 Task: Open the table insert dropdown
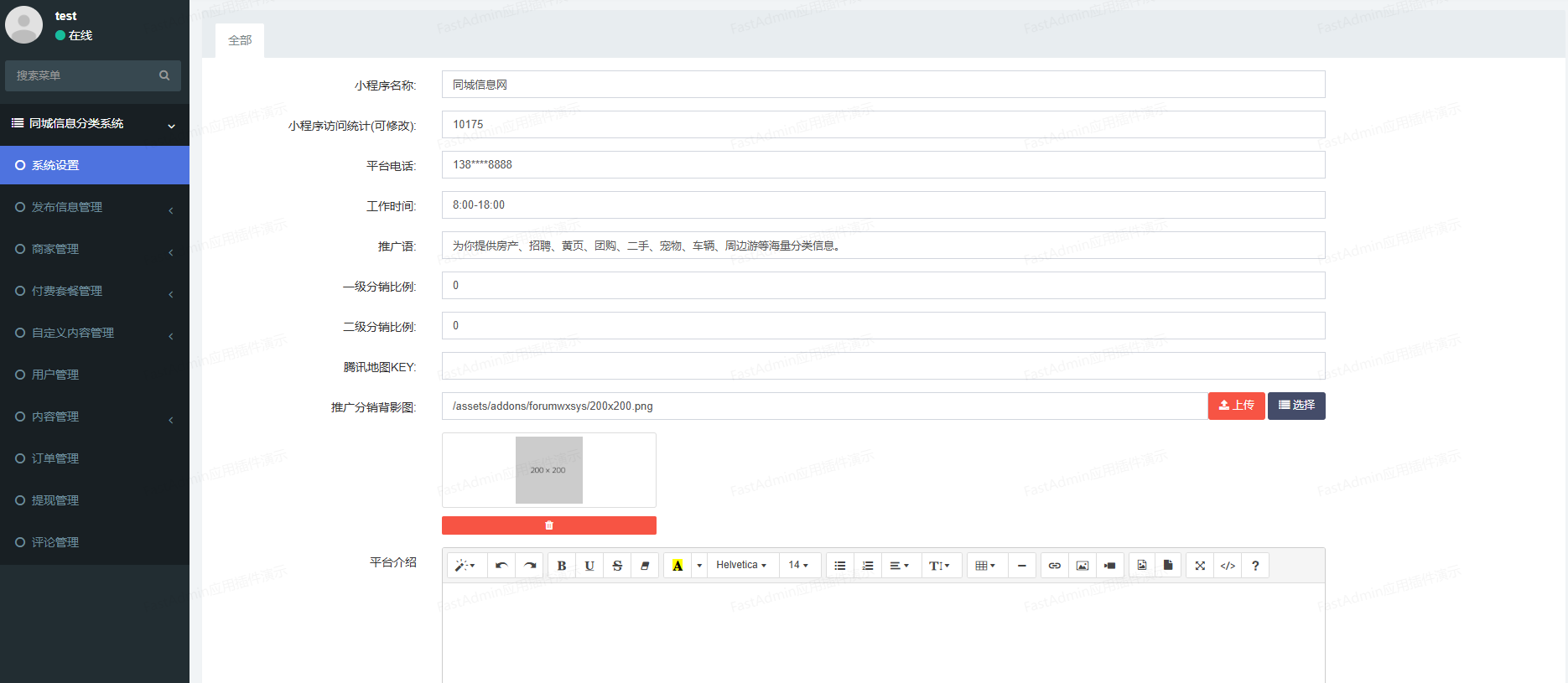point(985,566)
